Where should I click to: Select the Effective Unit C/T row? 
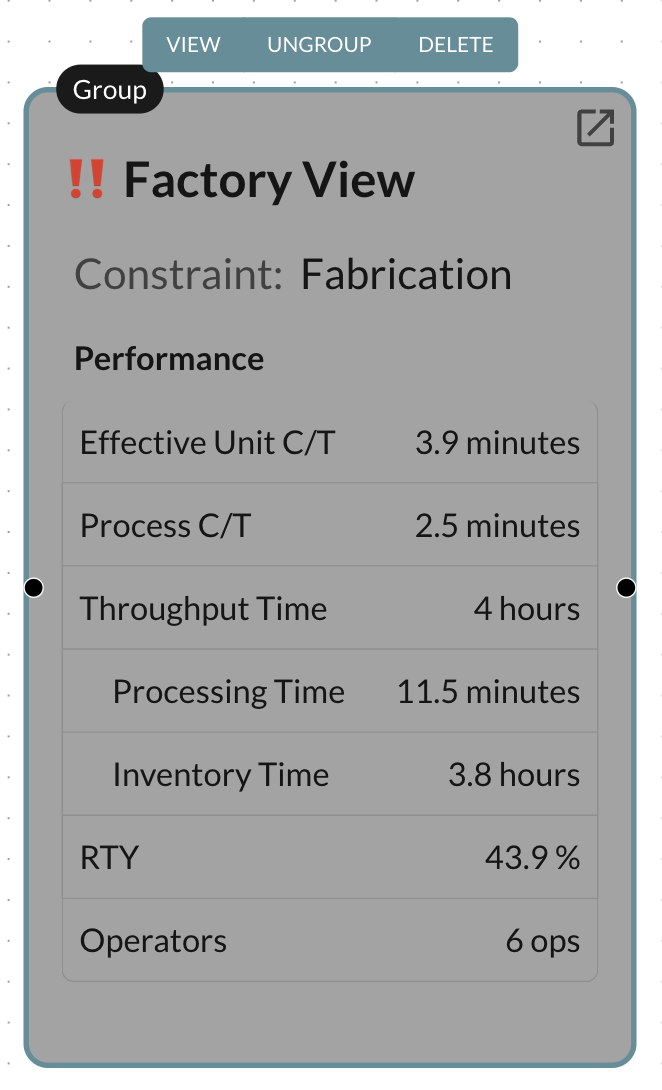coord(329,443)
